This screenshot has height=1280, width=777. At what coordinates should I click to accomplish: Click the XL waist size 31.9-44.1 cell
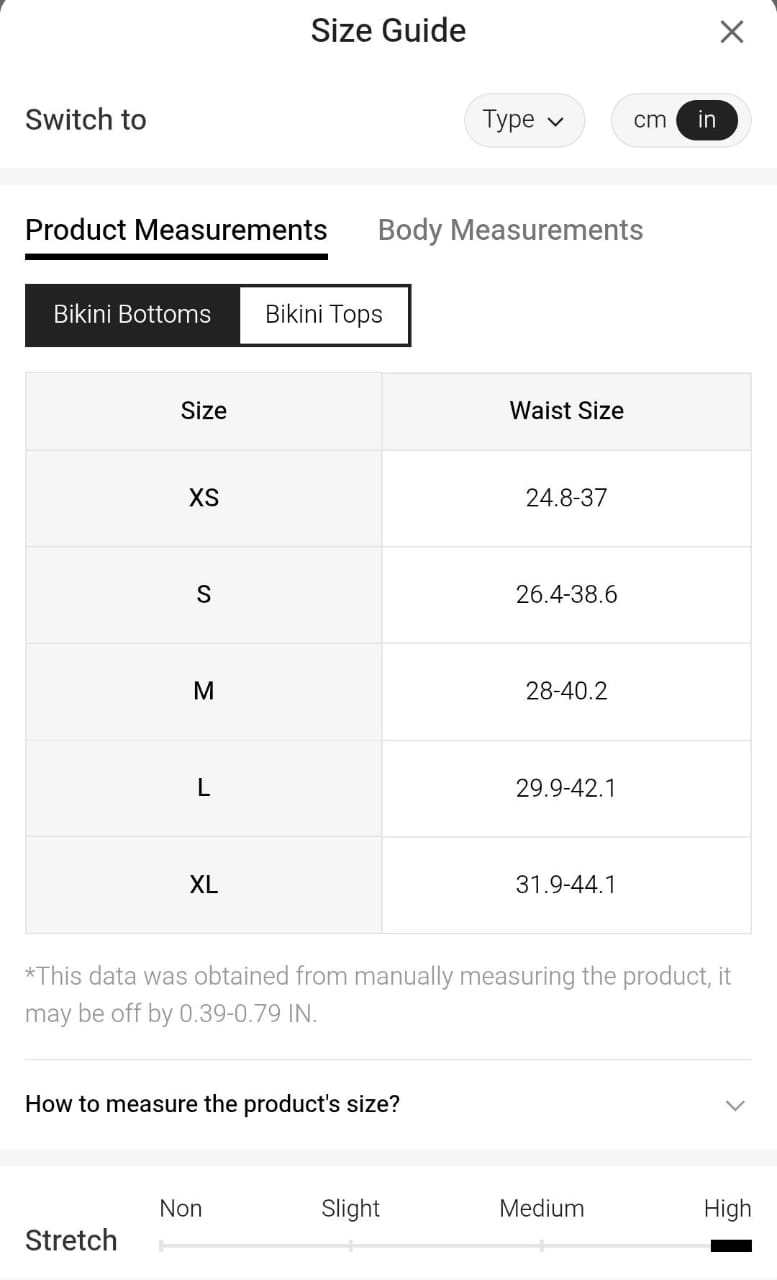point(566,885)
